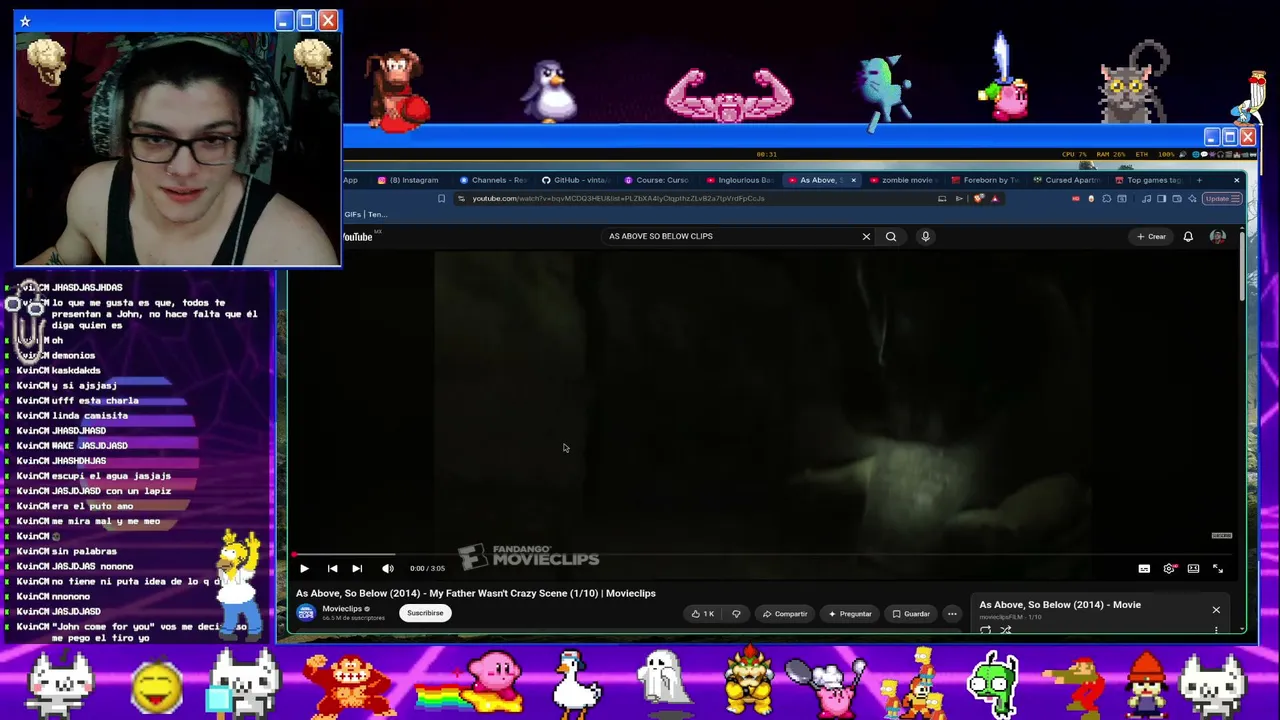Switch to the Instagram tab
1280x720 pixels.
[x=408, y=180]
